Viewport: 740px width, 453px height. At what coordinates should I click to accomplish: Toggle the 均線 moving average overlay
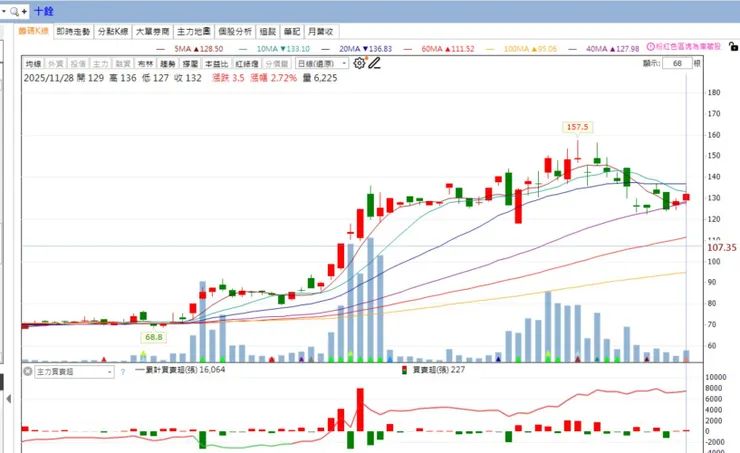(33, 64)
